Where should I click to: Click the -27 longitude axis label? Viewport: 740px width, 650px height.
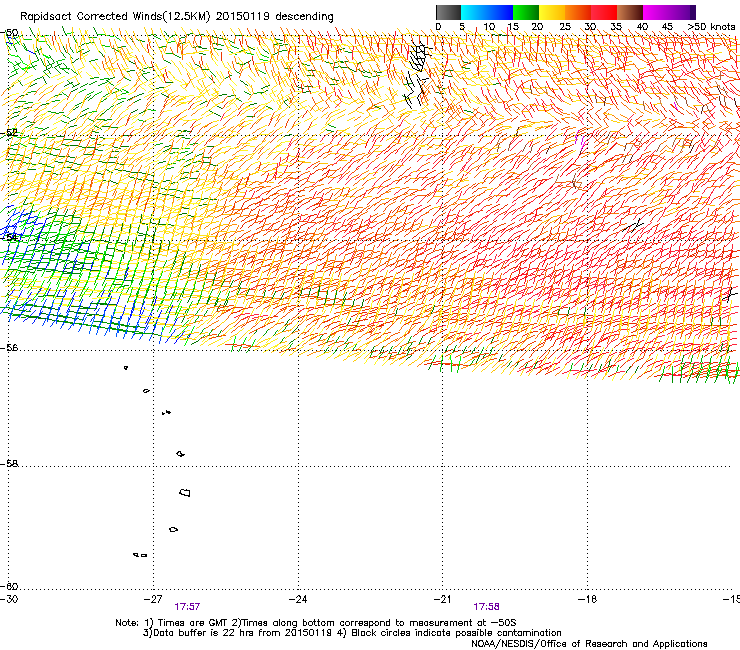(x=153, y=599)
